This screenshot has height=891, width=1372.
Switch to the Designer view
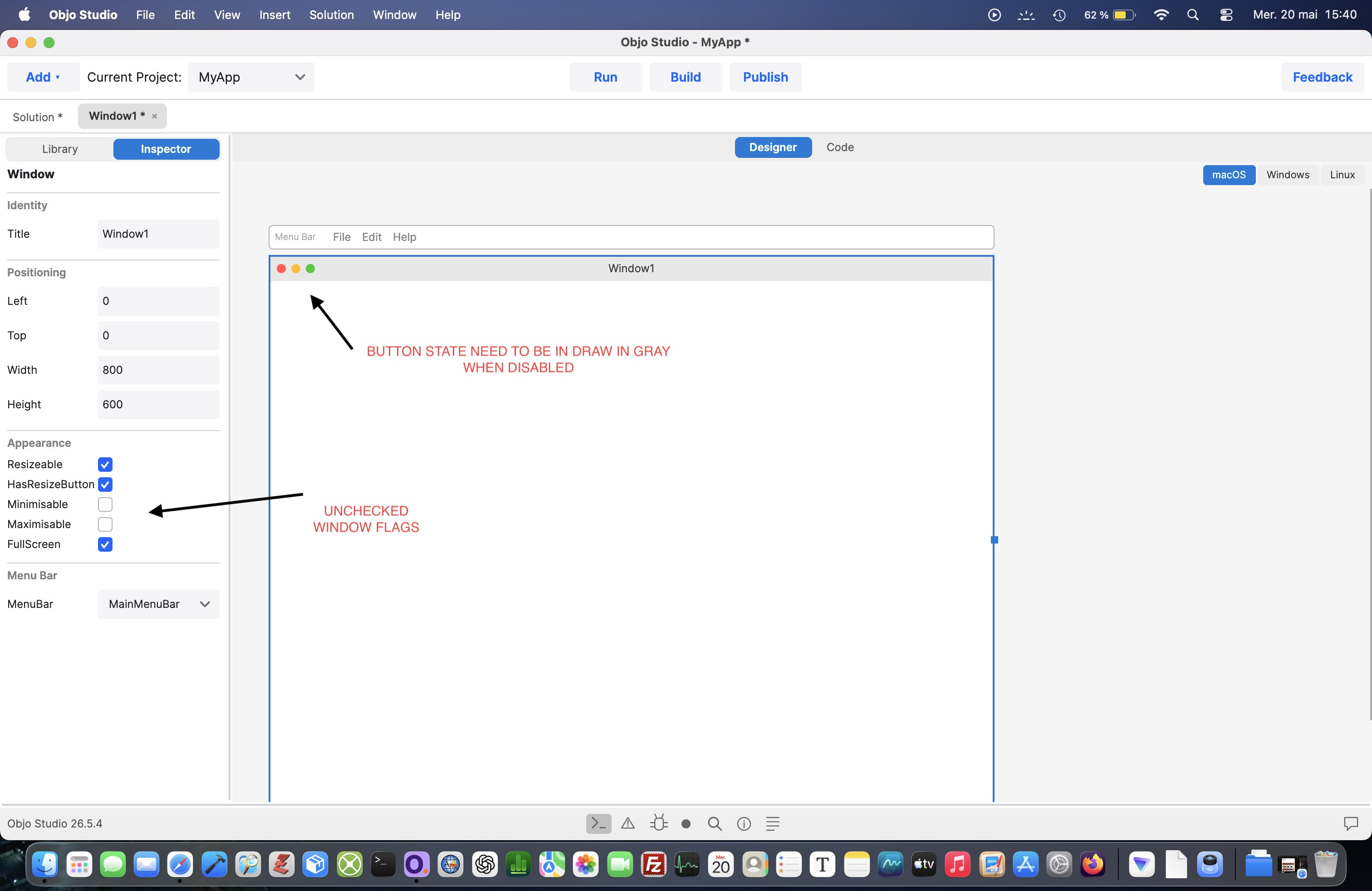point(773,147)
